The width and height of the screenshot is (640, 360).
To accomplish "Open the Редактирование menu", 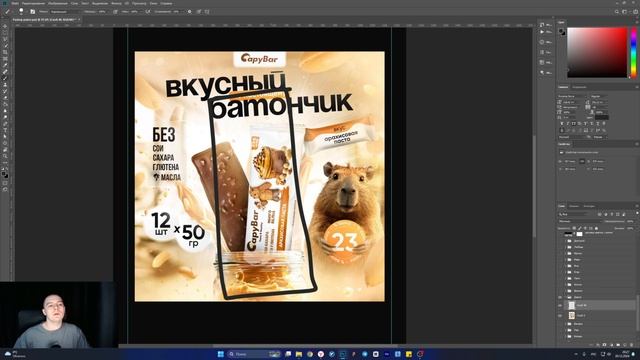I will 33,3.
